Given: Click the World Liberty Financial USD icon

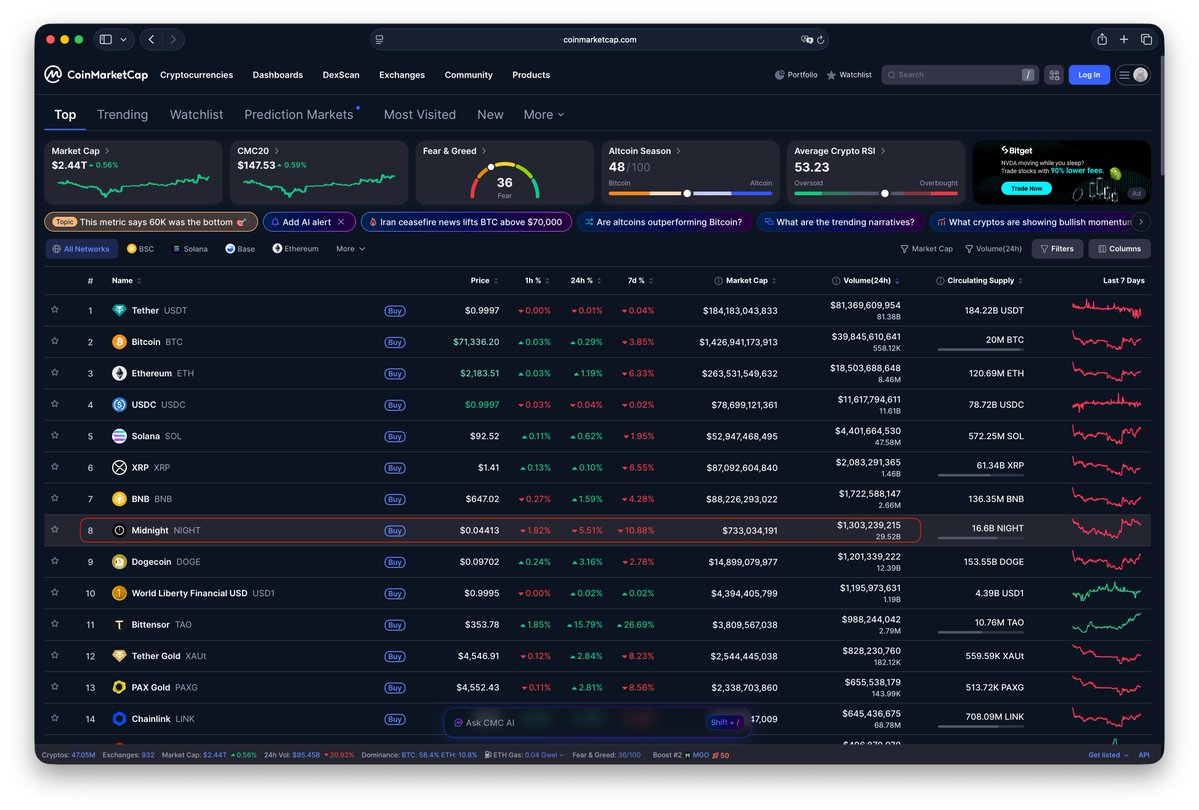Looking at the screenshot, I should [x=119, y=593].
